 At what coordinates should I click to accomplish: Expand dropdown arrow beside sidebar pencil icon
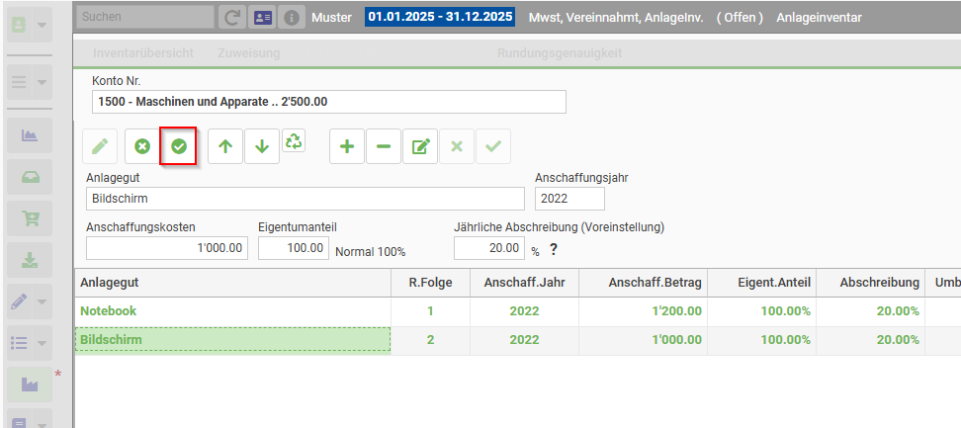(x=42, y=302)
